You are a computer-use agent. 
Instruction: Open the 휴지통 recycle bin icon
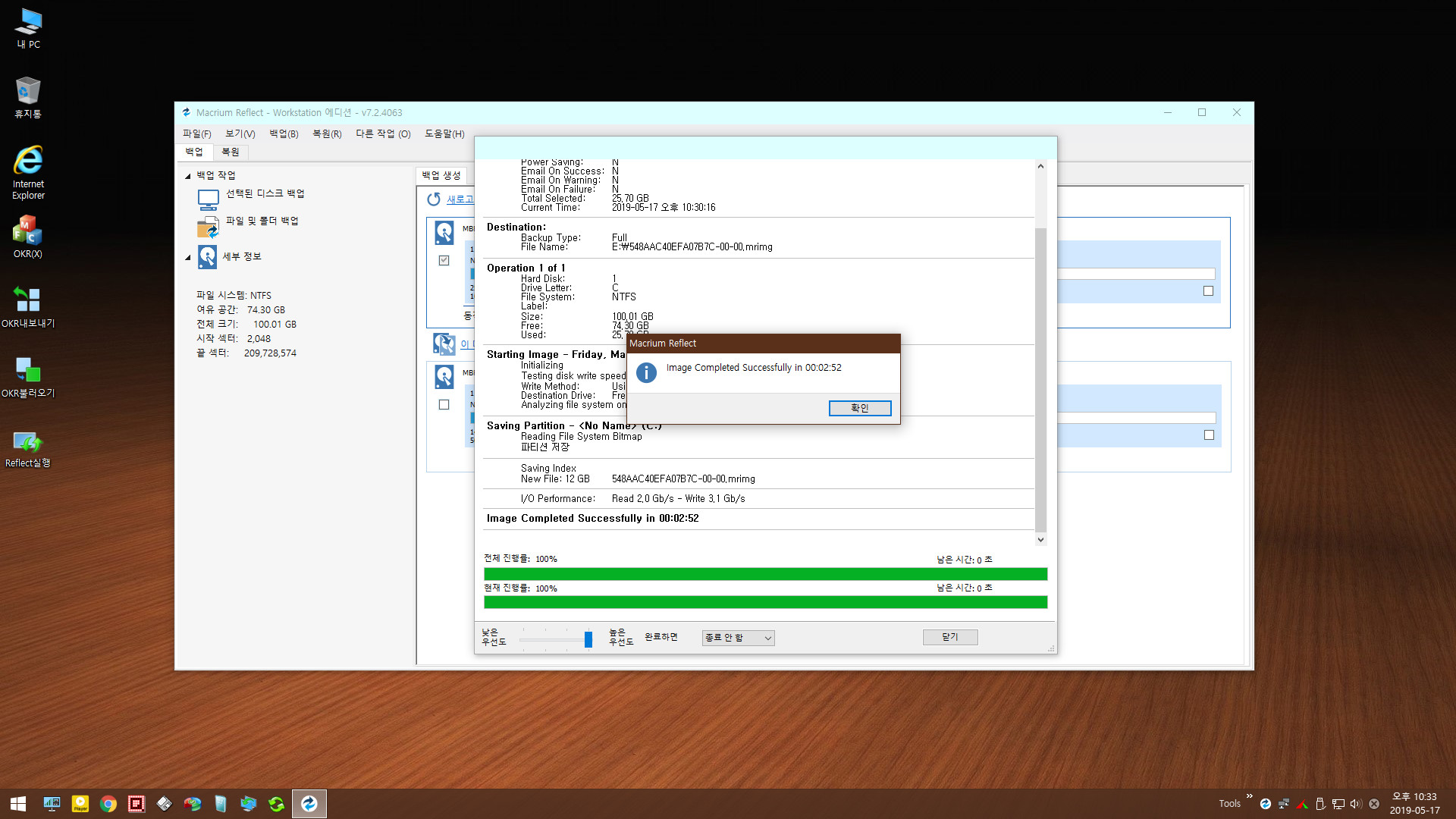pos(28,97)
